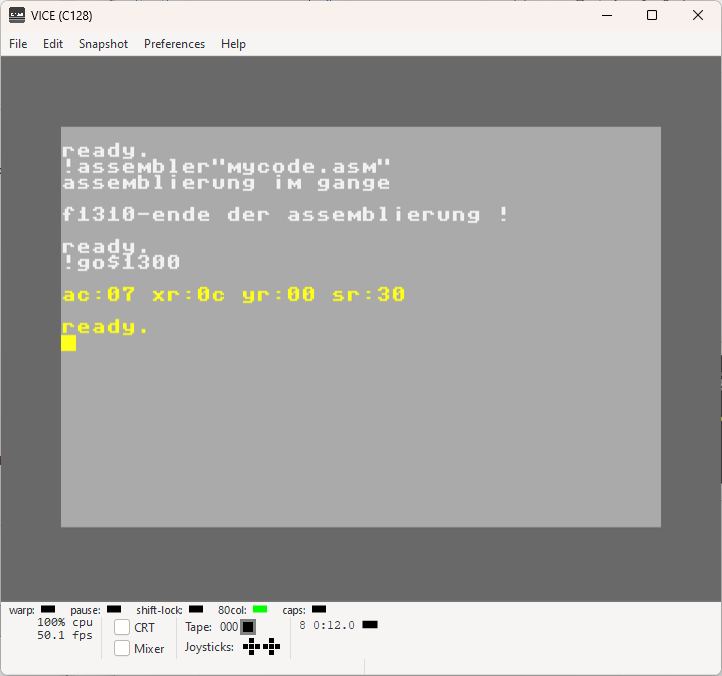
Task: Open the Snapshot menu
Action: point(103,44)
